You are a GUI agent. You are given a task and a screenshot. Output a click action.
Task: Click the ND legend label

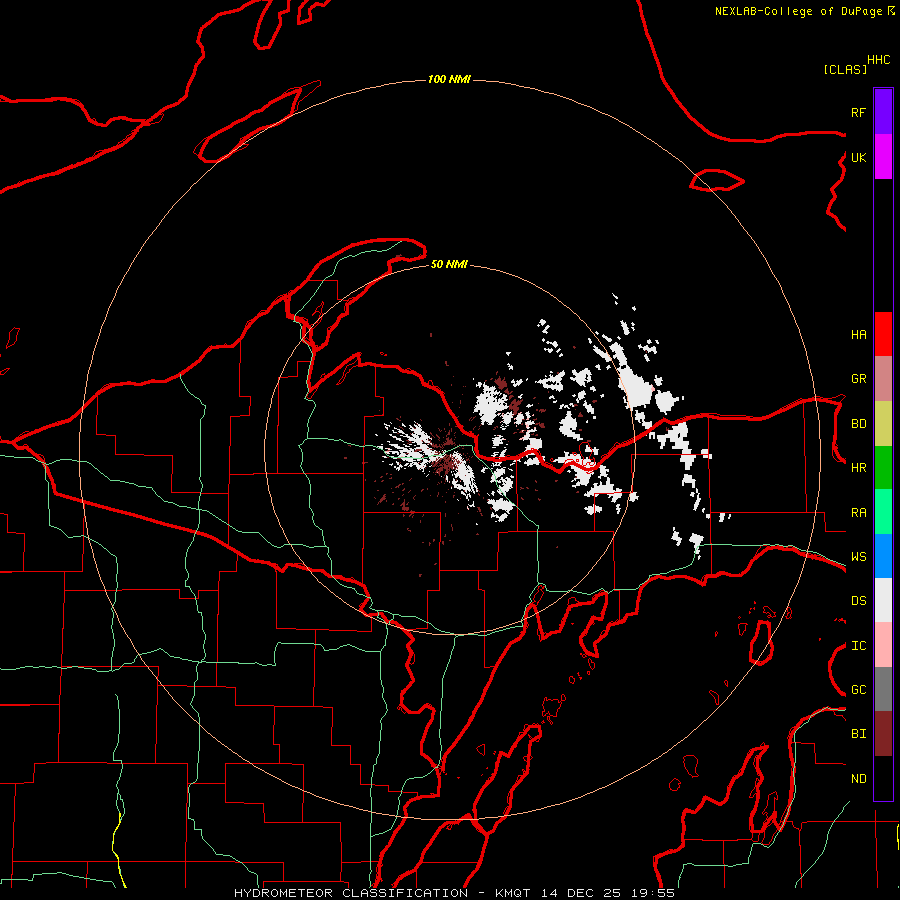858,779
